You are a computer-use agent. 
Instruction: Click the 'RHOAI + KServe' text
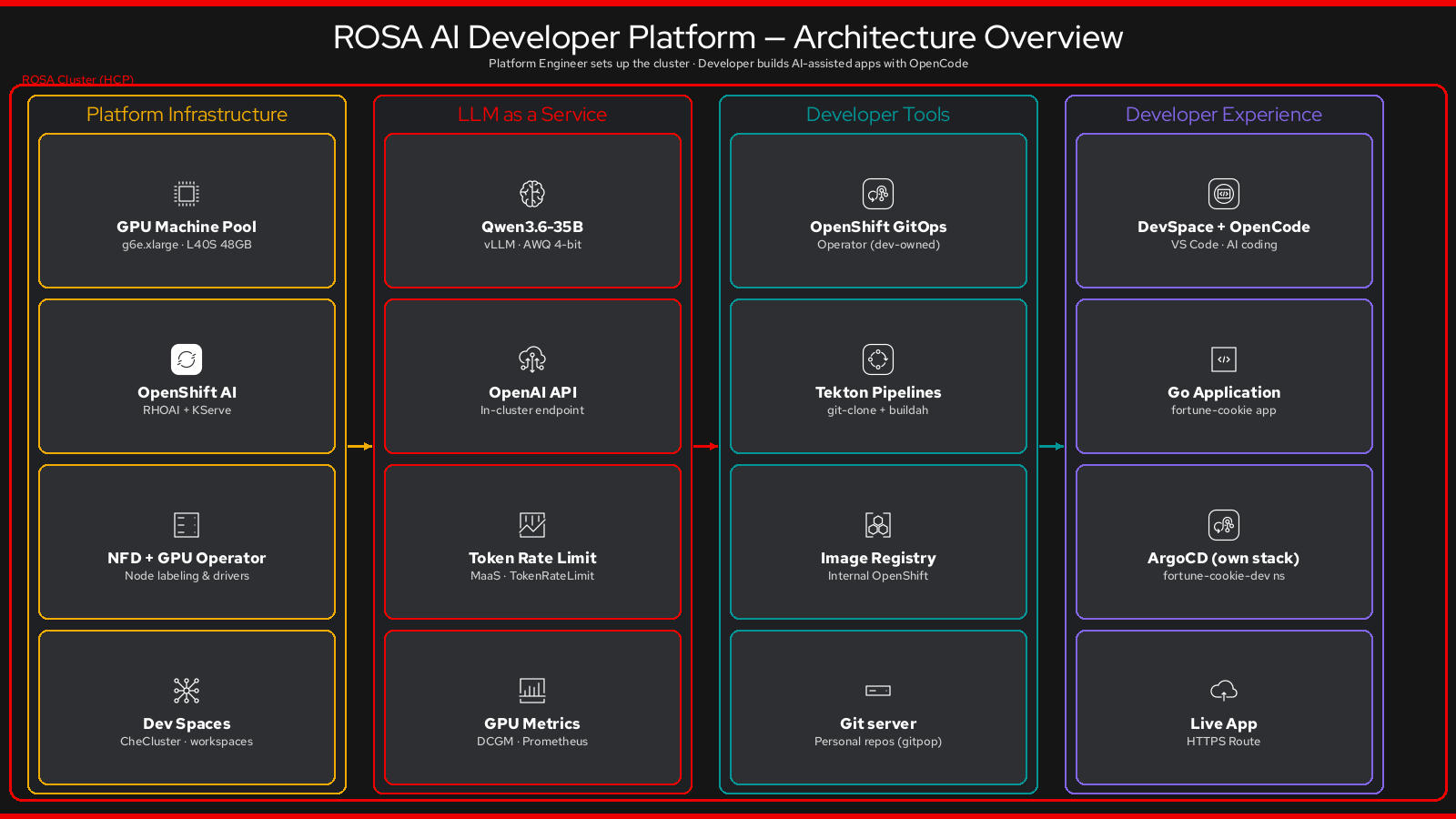(x=187, y=410)
